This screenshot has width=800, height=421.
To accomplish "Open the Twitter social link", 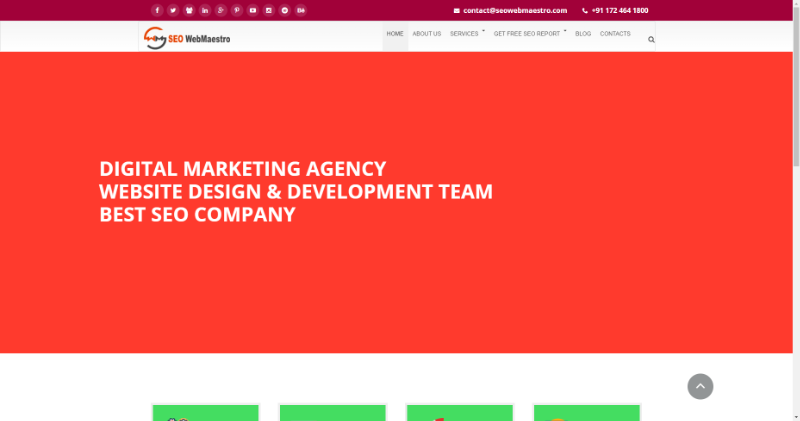I will pyautogui.click(x=173, y=10).
